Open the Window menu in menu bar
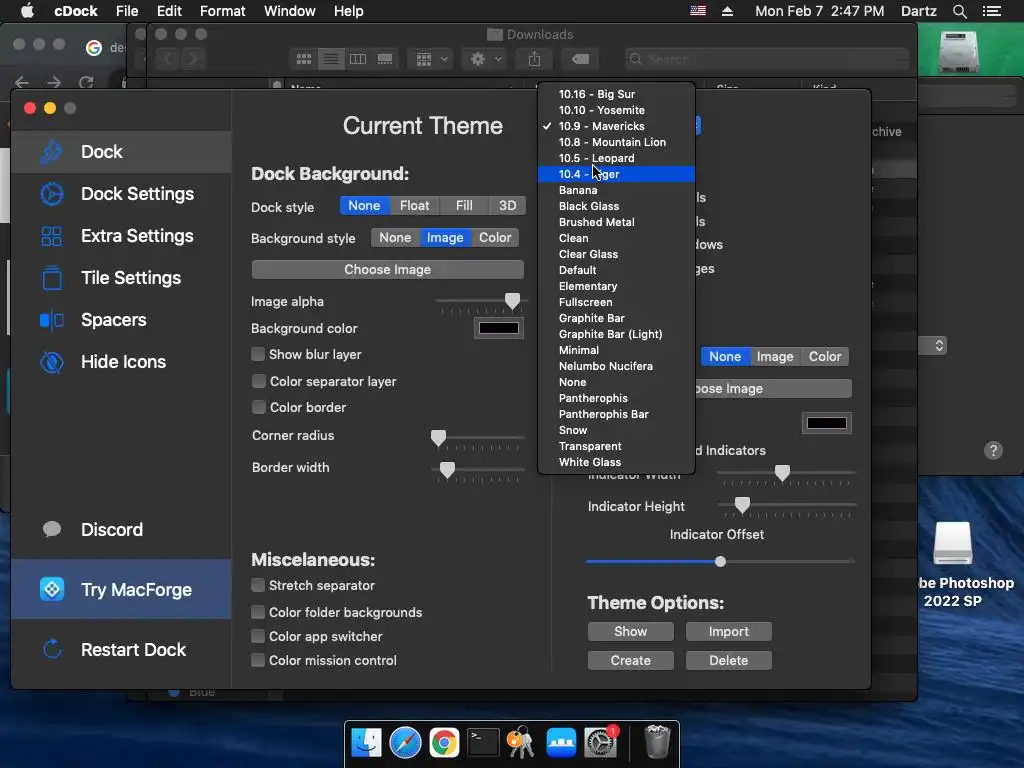Image resolution: width=1024 pixels, height=768 pixels. pos(289,11)
